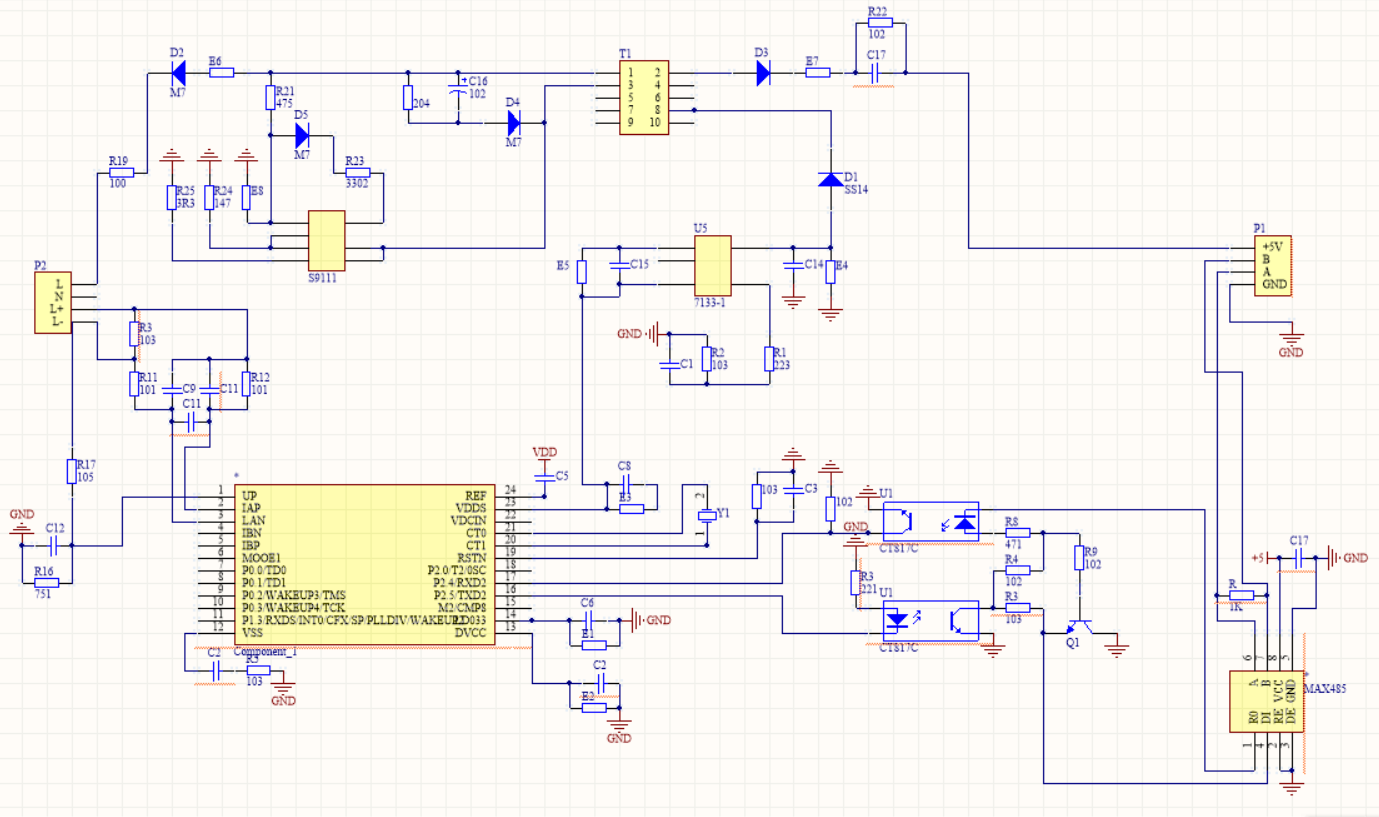The height and width of the screenshot is (817, 1379).
Task: Pick resistor R22 symbol
Action: [x=880, y=22]
